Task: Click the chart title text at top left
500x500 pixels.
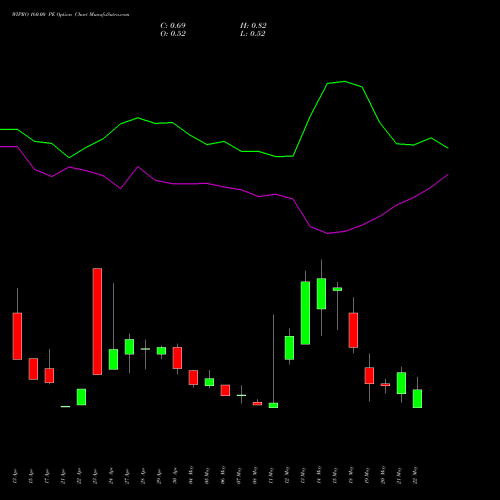Action: (70, 15)
